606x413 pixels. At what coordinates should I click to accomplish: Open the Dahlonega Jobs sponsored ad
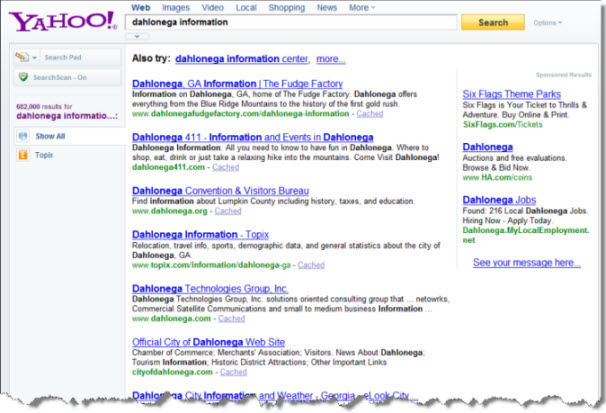[499, 200]
